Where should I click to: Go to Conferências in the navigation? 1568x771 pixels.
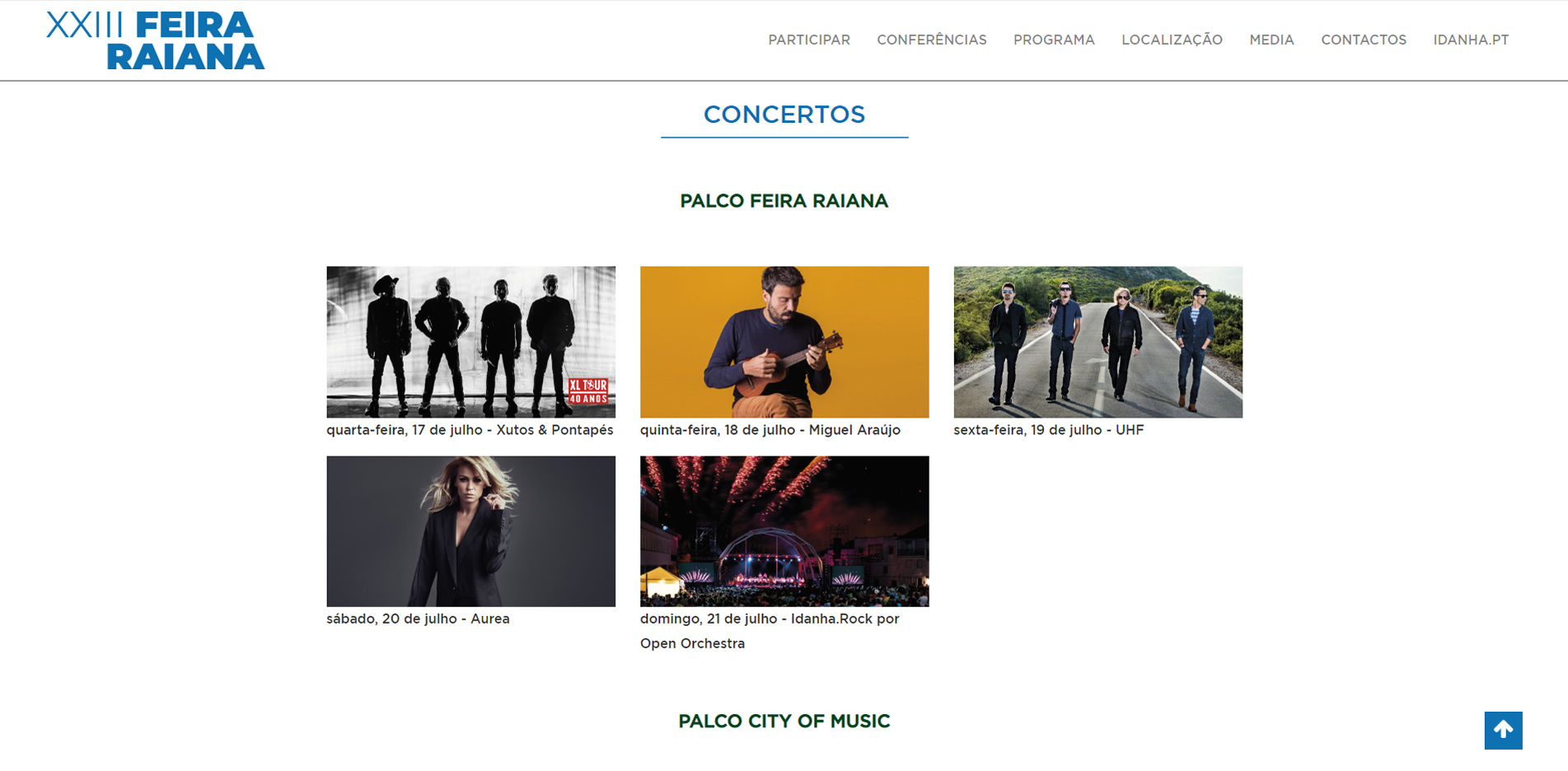point(932,40)
